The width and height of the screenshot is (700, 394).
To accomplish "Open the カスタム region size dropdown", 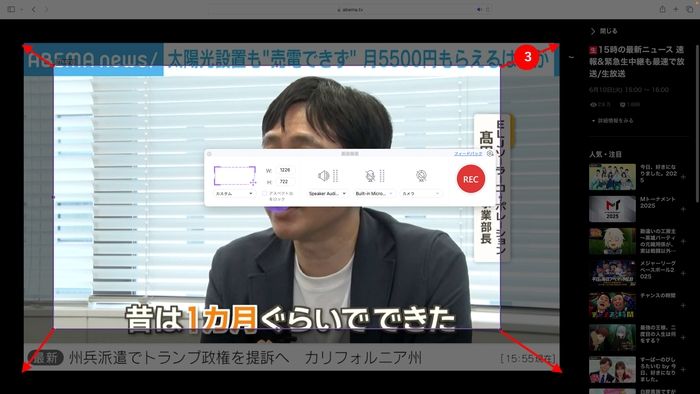I will 234,194.
